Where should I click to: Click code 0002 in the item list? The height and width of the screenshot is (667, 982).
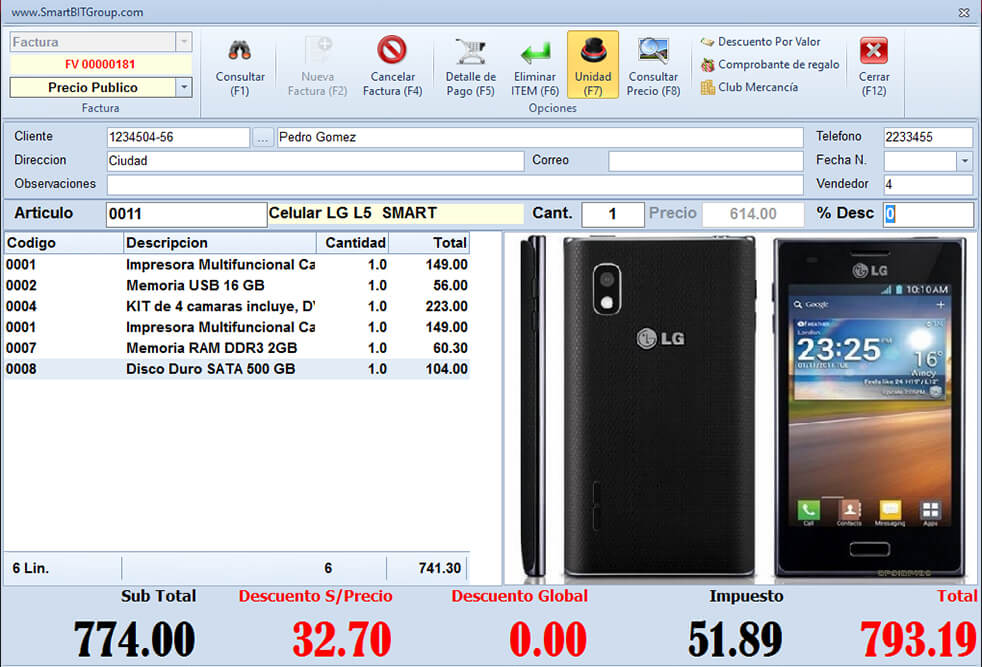click(21, 286)
